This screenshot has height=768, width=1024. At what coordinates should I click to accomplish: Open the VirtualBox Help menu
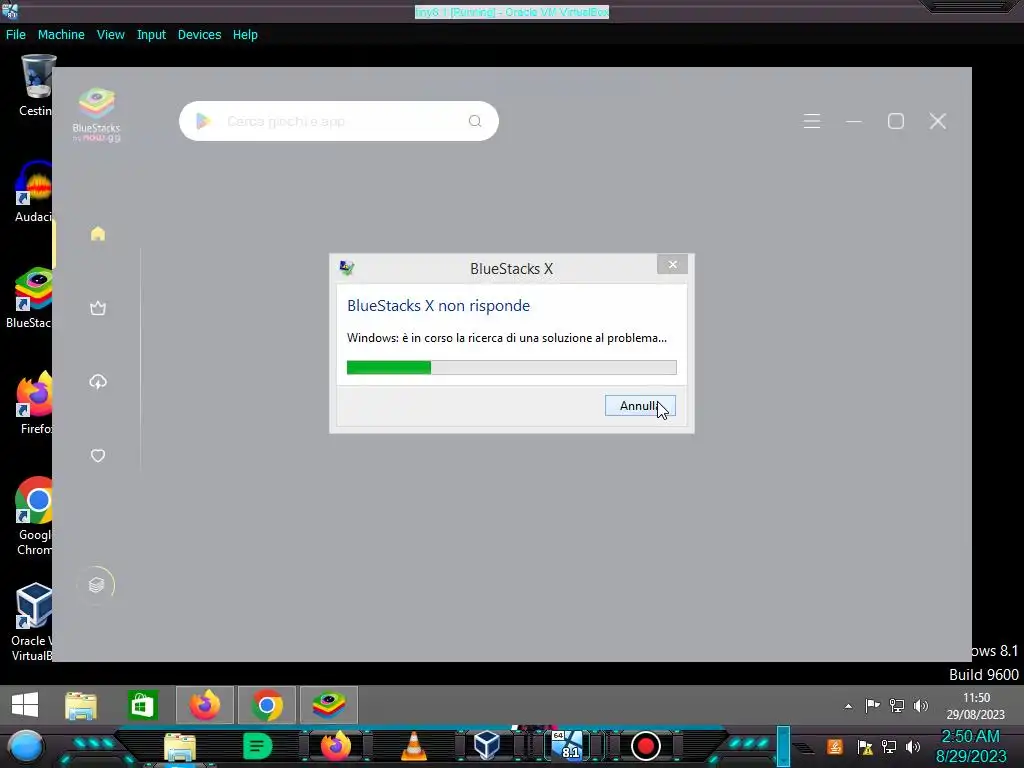click(245, 35)
